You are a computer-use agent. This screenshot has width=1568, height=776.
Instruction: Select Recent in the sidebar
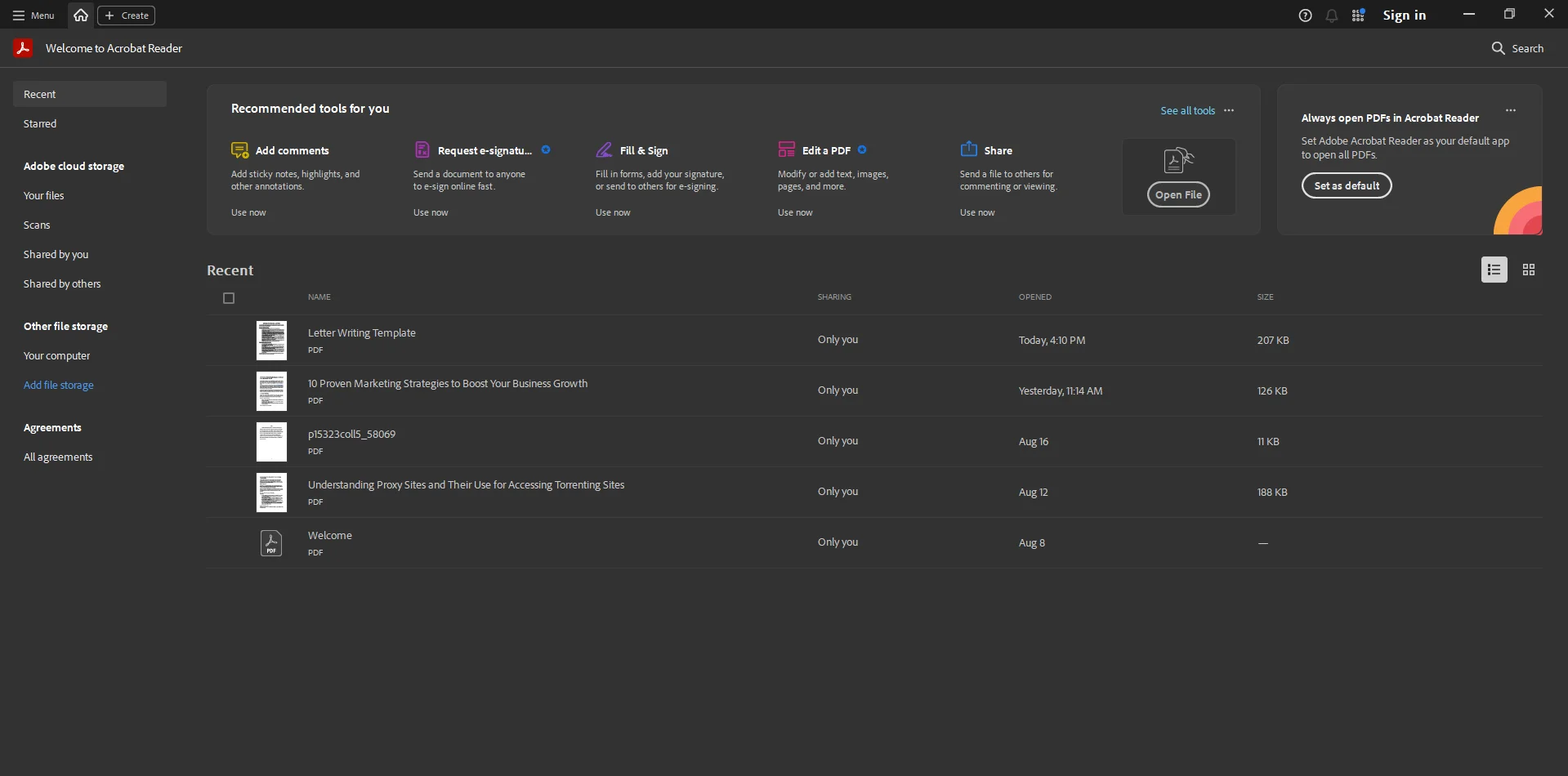click(90, 94)
